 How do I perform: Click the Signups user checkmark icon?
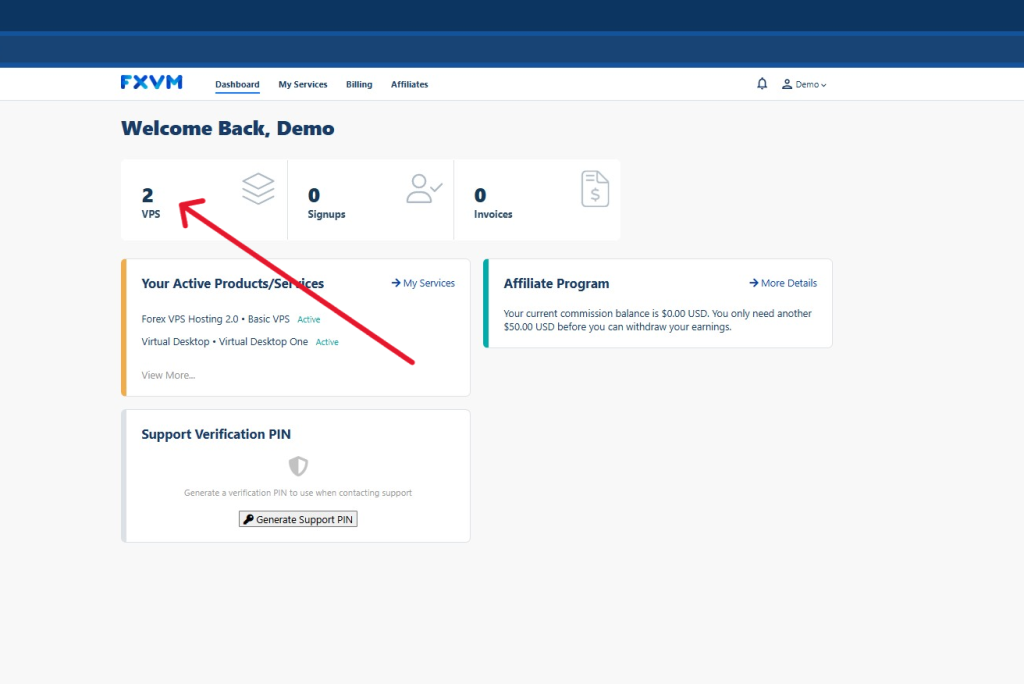pos(424,188)
